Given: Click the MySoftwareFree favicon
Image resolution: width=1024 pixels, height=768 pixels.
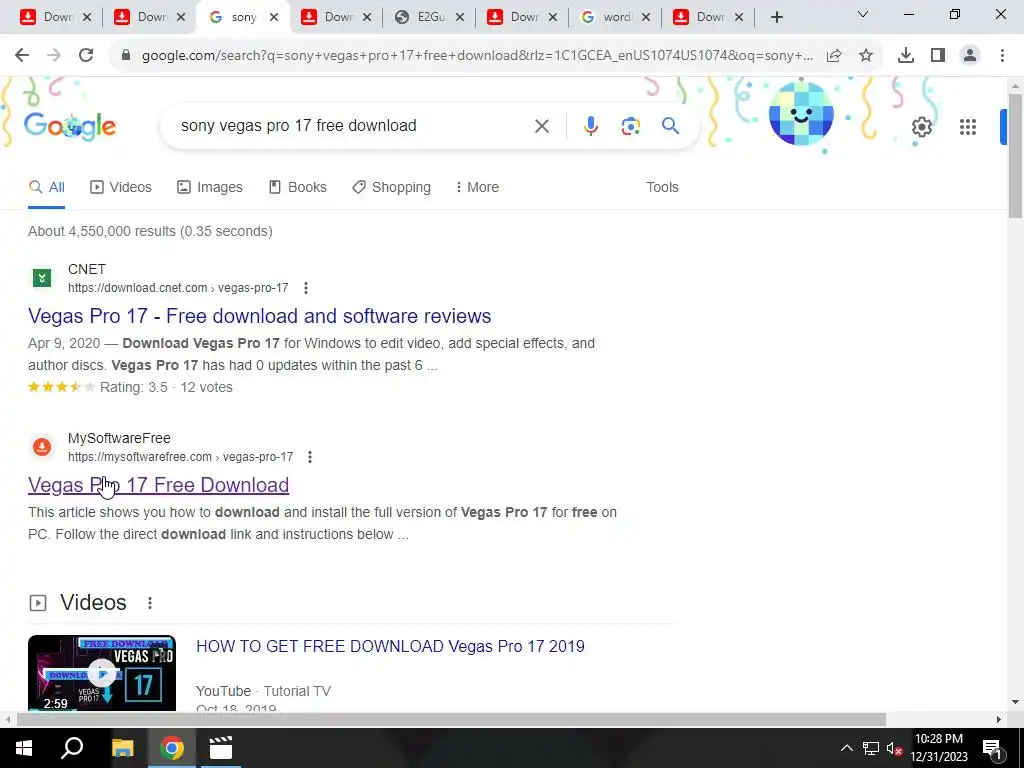Looking at the screenshot, I should click(42, 447).
